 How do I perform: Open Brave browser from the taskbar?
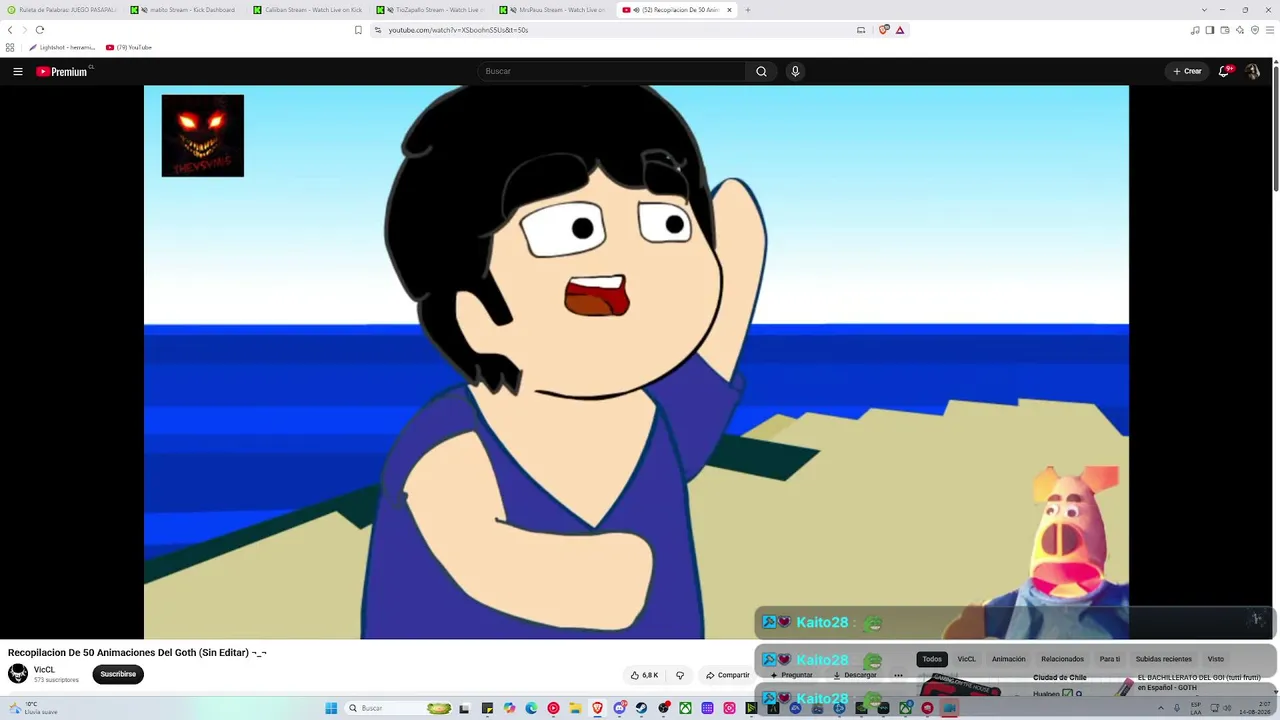(x=597, y=708)
